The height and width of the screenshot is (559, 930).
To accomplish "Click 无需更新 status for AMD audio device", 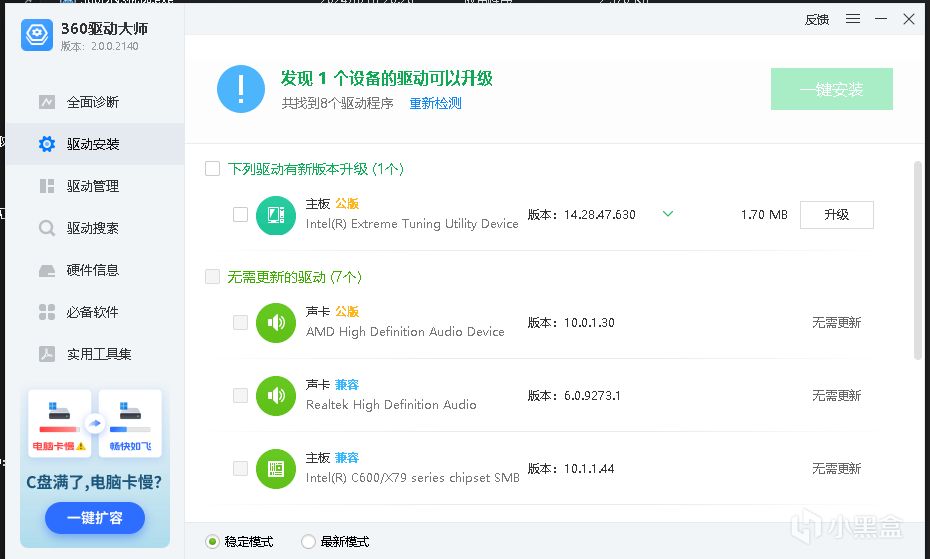I will (x=836, y=323).
